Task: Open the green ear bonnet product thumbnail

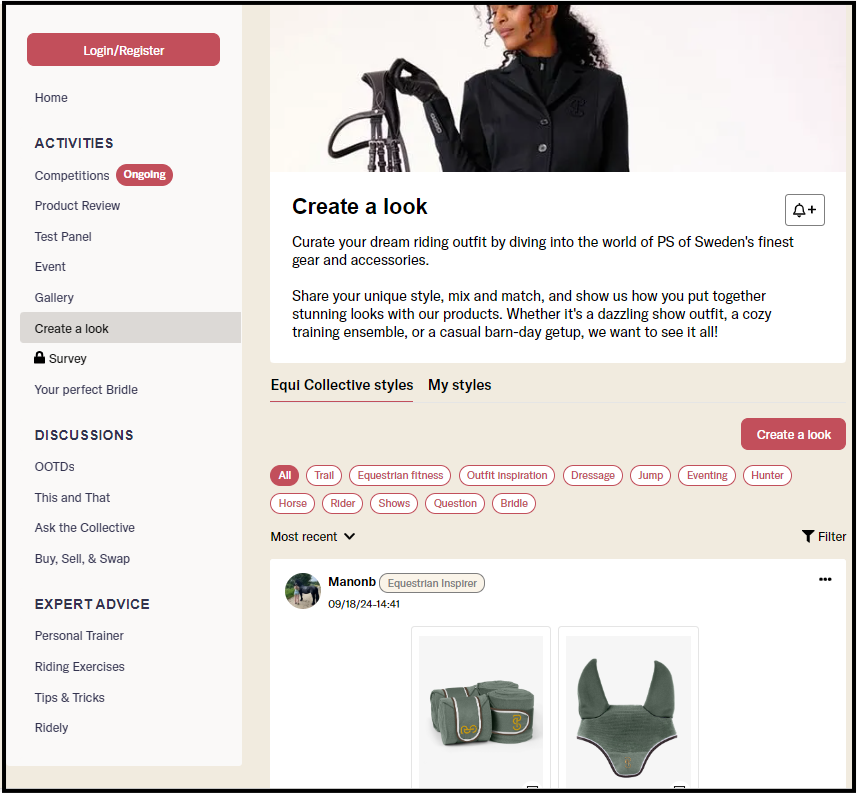Action: coord(628,708)
